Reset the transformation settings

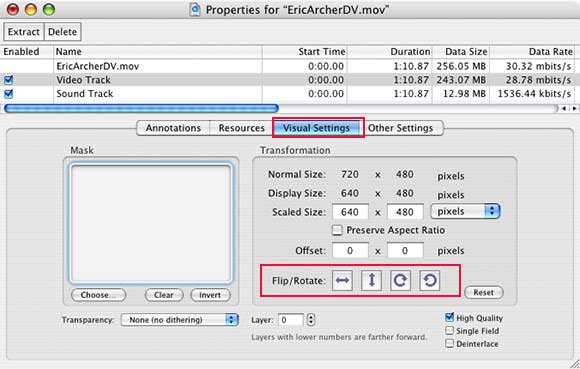483,292
